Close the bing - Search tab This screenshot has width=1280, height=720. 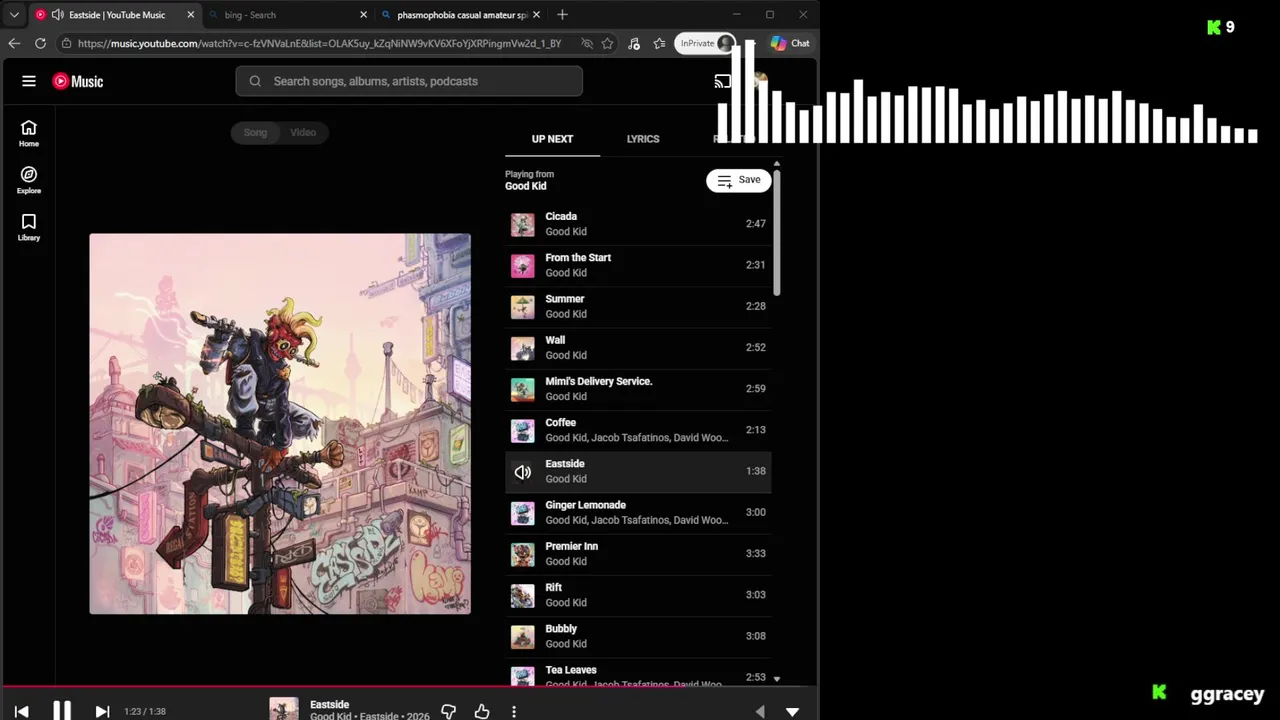tap(364, 15)
